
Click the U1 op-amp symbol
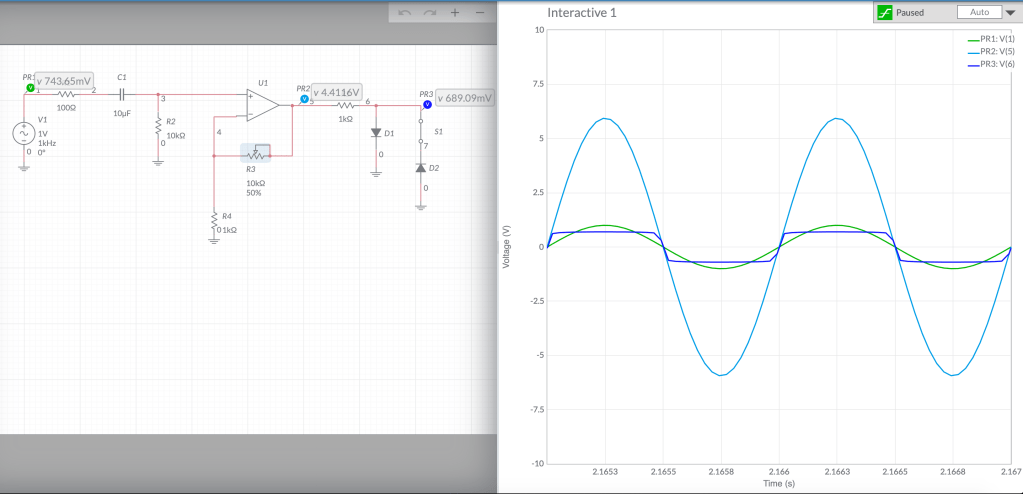tap(263, 105)
